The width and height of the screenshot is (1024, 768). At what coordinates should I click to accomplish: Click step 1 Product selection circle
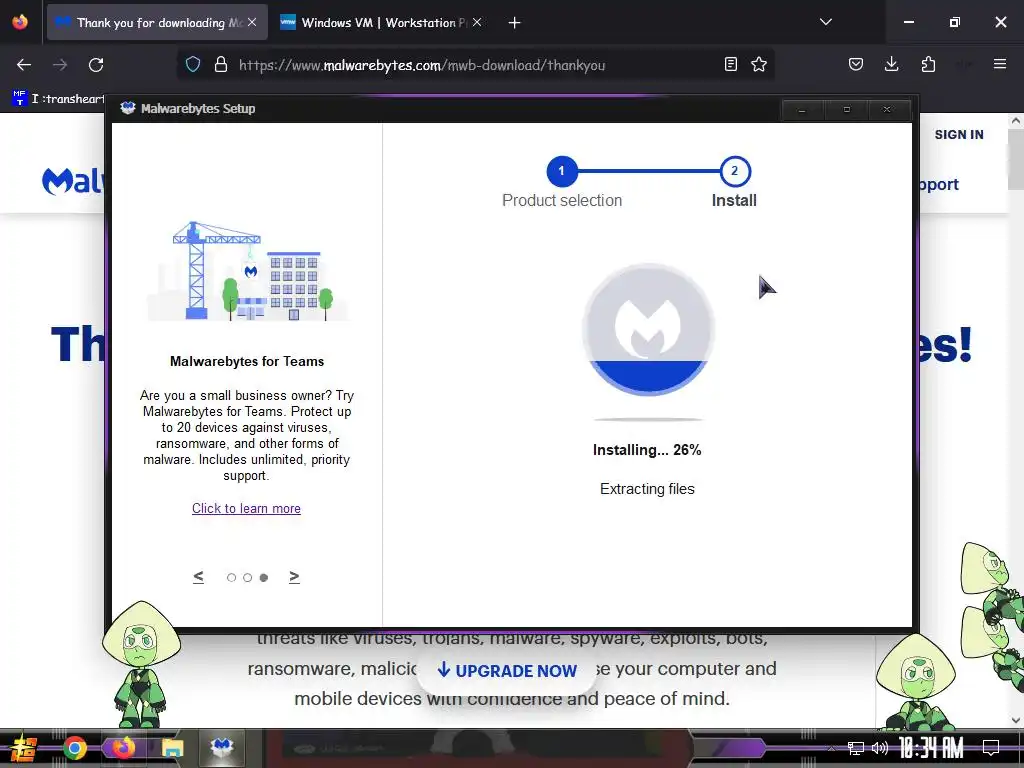(x=562, y=171)
